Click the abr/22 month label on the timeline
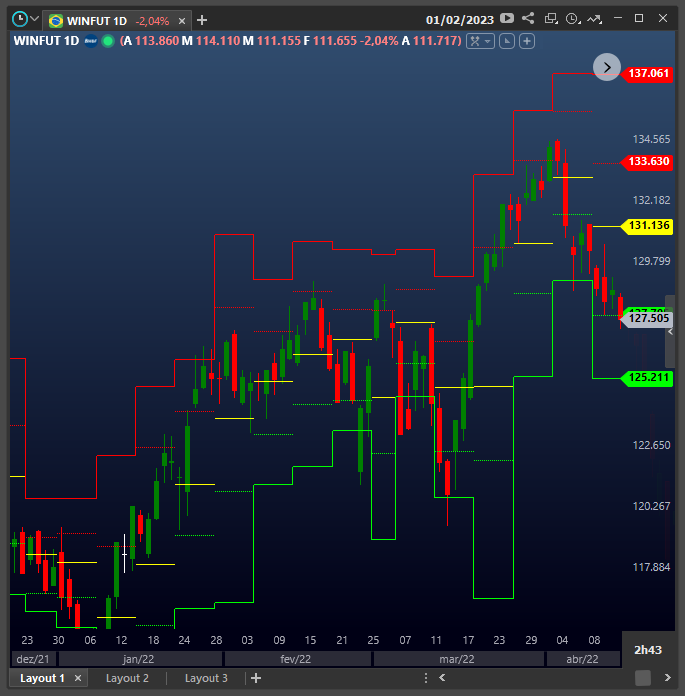 coord(582,659)
